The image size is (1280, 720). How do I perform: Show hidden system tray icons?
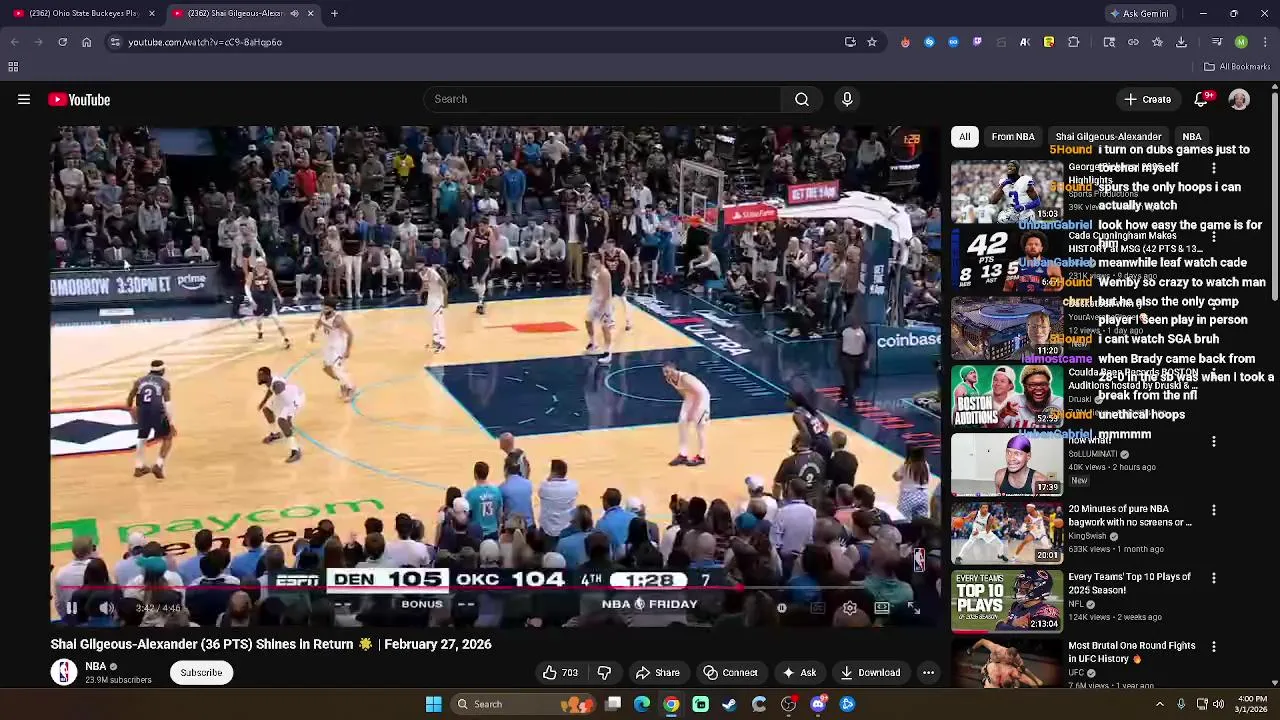click(1160, 704)
